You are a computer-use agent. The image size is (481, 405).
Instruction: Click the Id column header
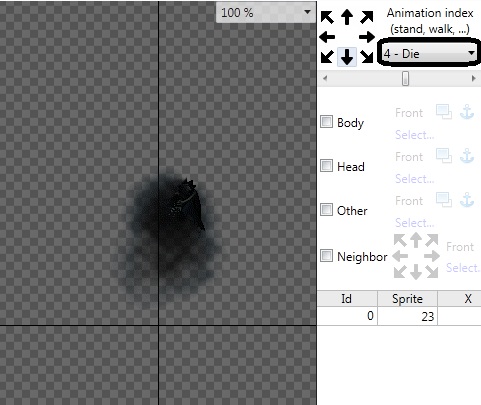[x=347, y=298]
